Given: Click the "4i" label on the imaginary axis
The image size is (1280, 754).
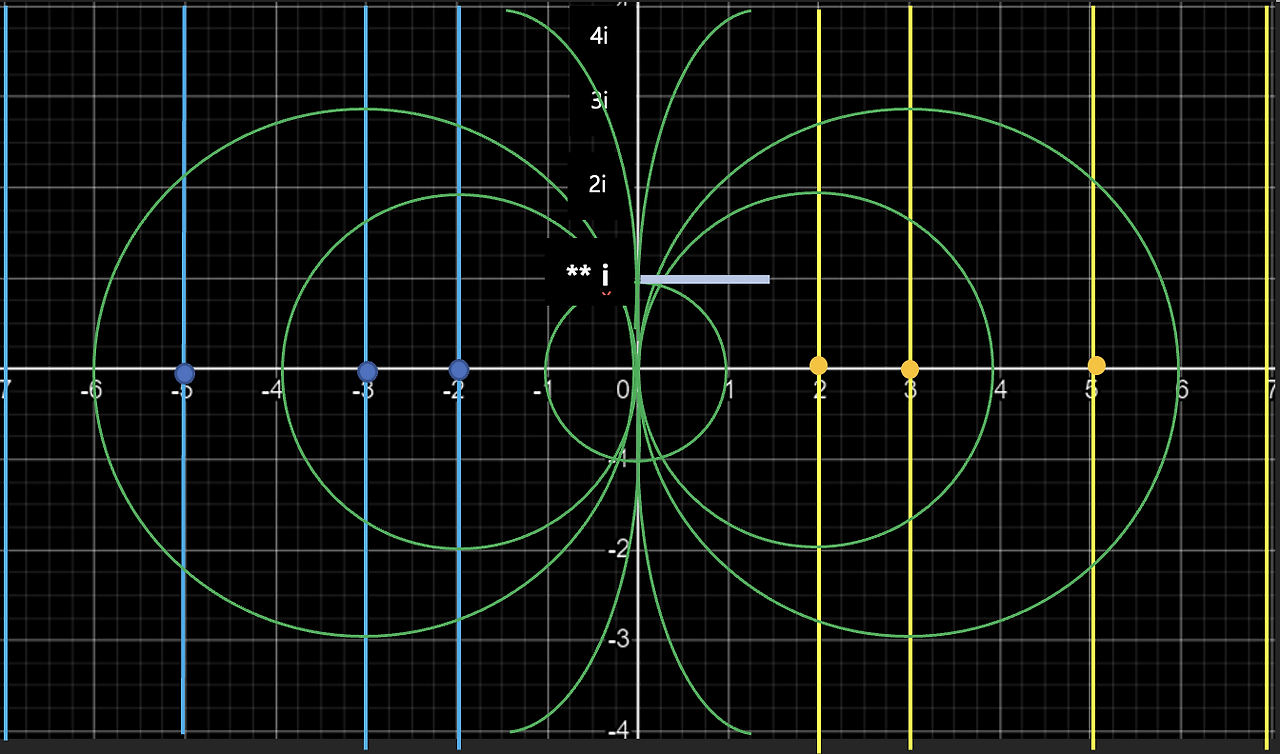Looking at the screenshot, I should [599, 37].
